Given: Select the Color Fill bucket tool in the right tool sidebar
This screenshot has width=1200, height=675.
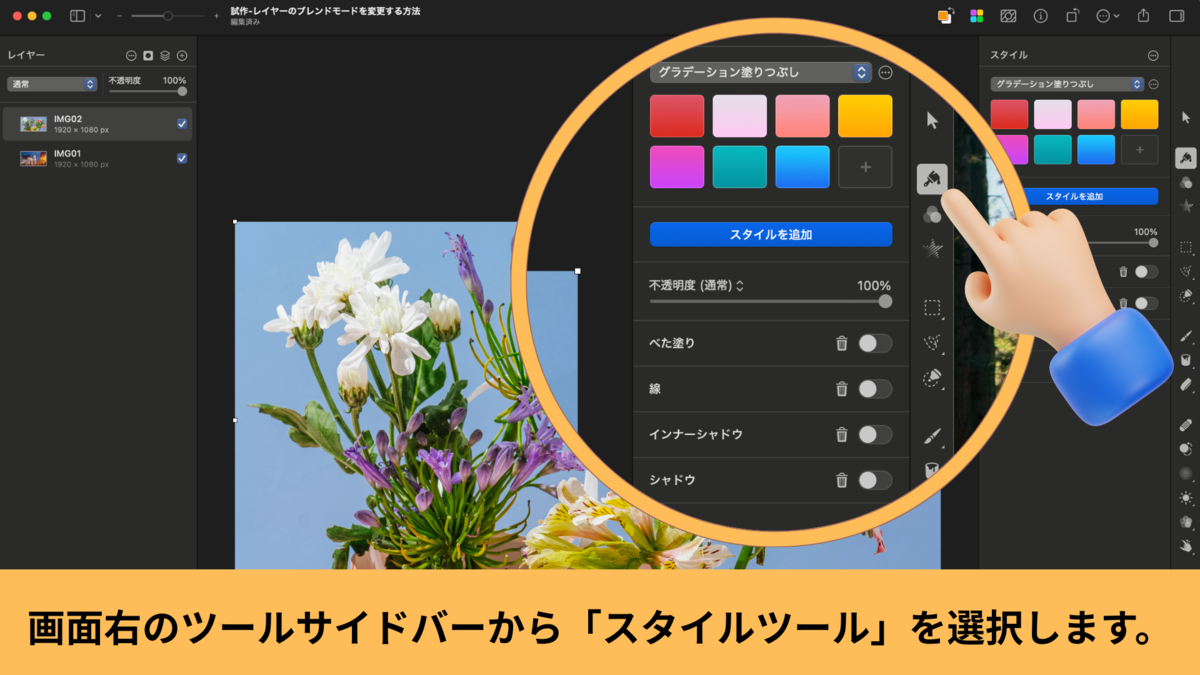Looking at the screenshot, I should pos(1186,360).
